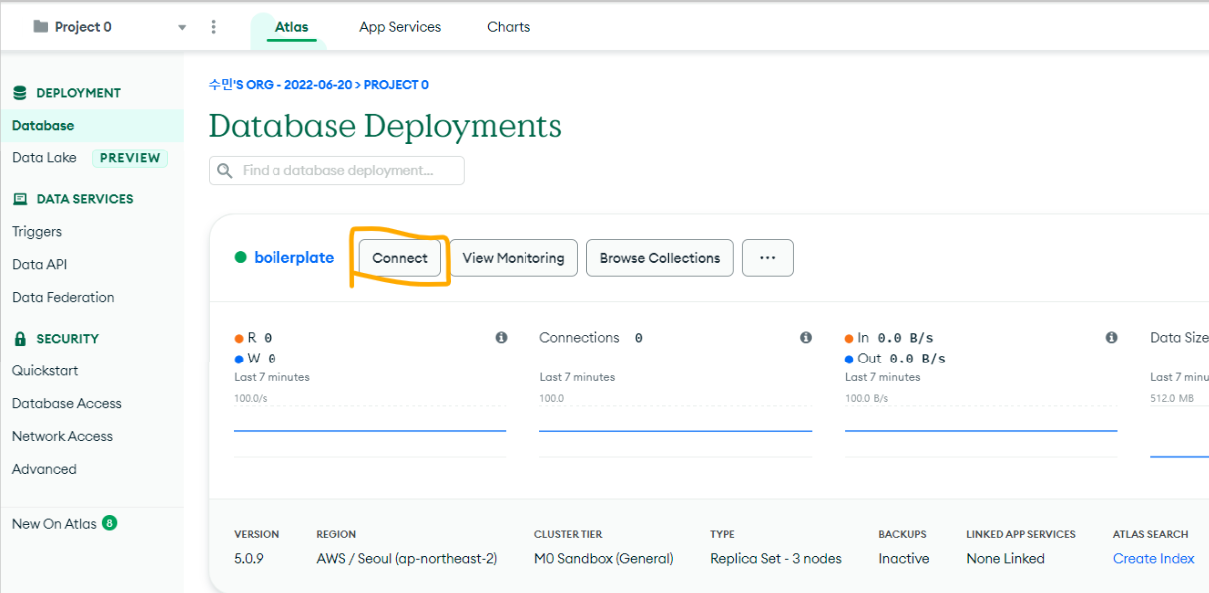
Task: Open the cluster ellipsis more-options button
Action: 768,258
